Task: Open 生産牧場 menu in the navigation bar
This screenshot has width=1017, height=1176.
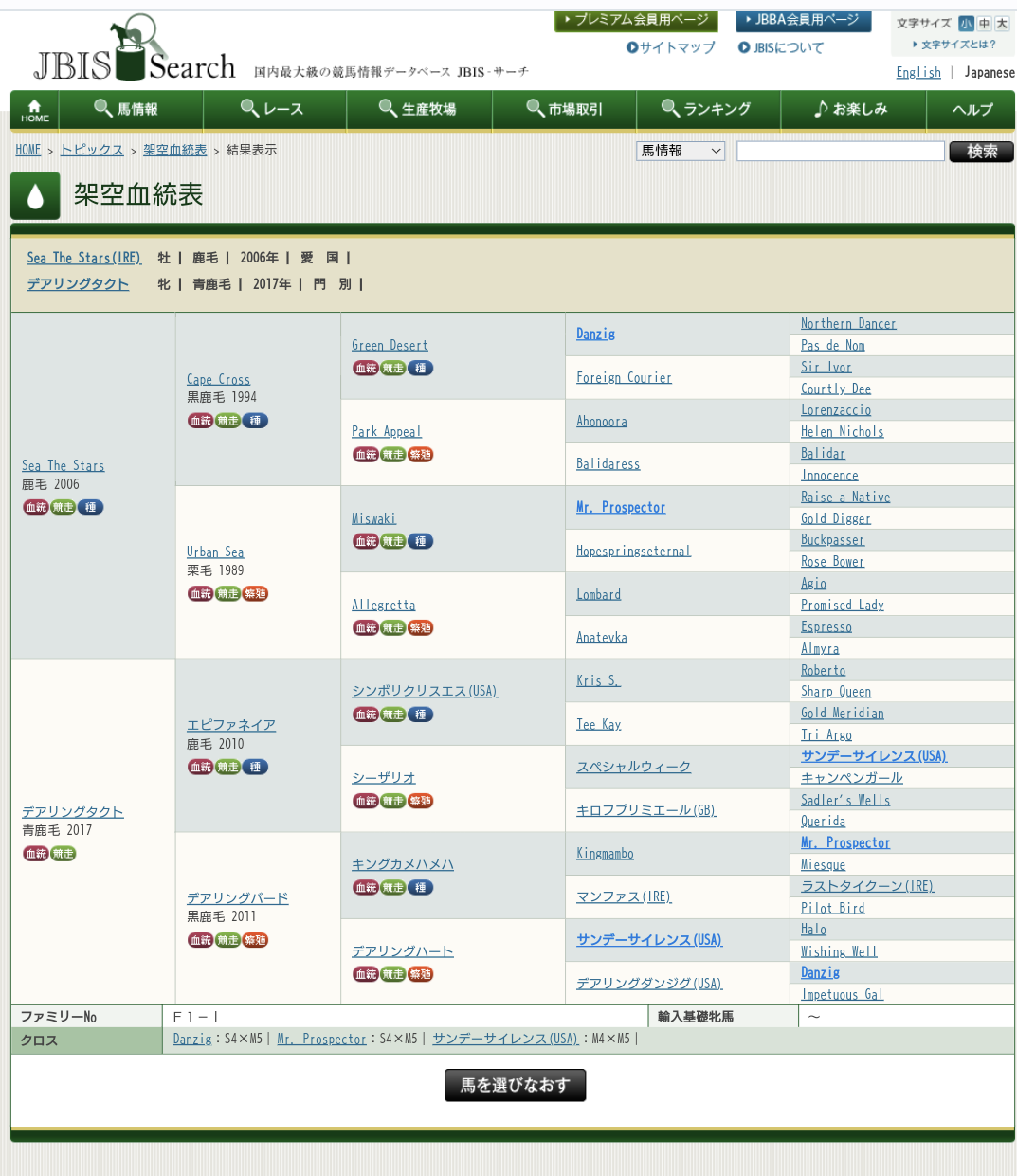Action: (x=419, y=110)
